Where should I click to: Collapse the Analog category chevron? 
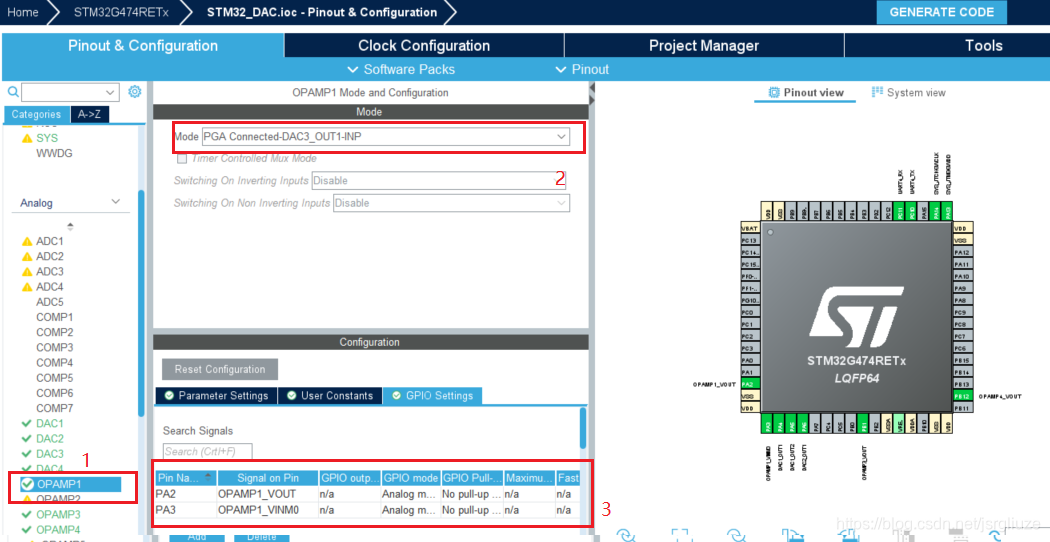click(116, 202)
